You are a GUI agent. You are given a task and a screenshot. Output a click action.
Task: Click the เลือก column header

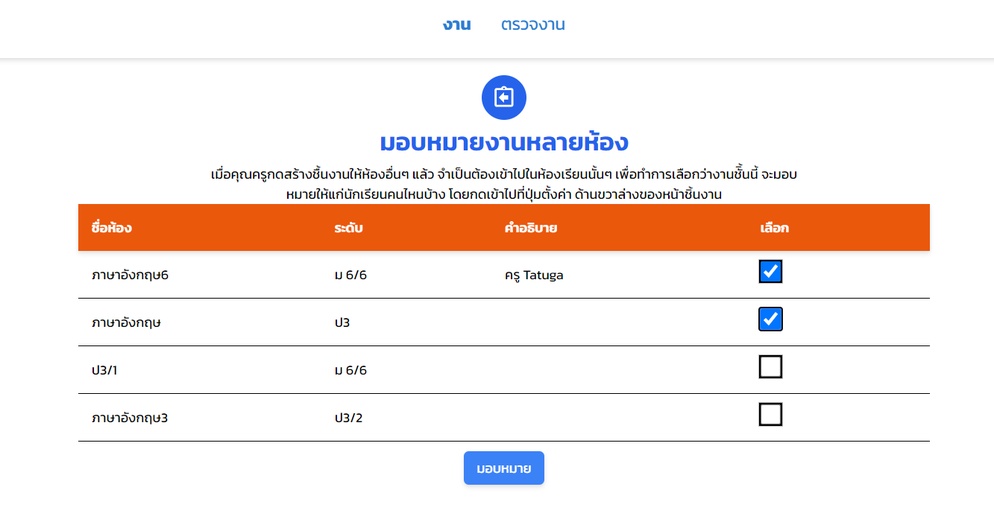point(774,228)
